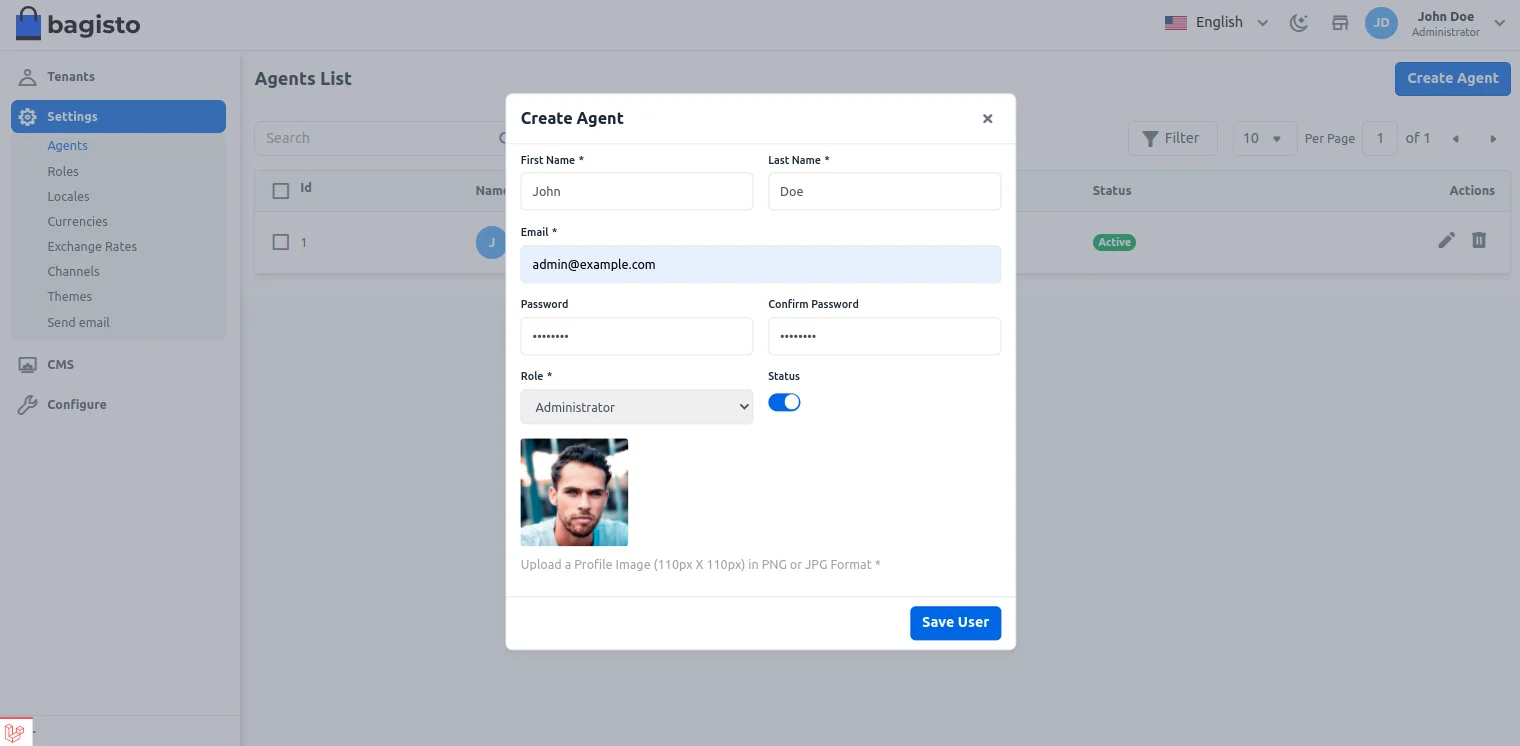
Task: Expand the English language selector
Action: click(x=1216, y=22)
